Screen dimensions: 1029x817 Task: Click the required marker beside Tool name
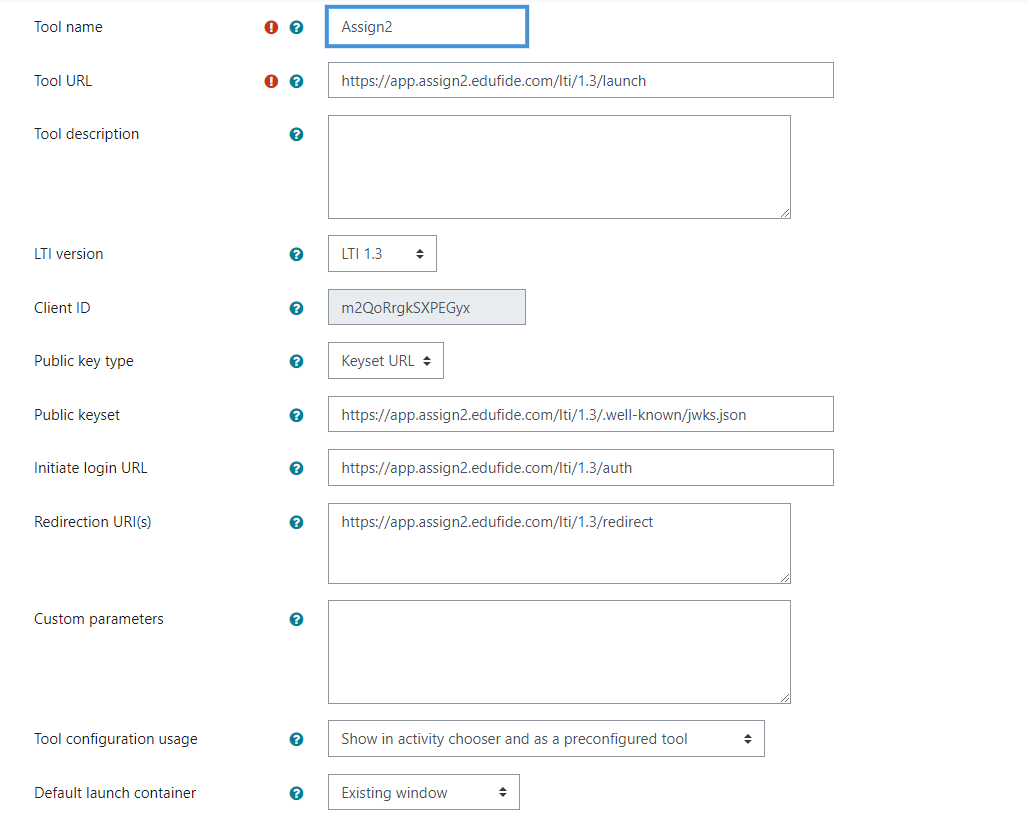(x=270, y=27)
